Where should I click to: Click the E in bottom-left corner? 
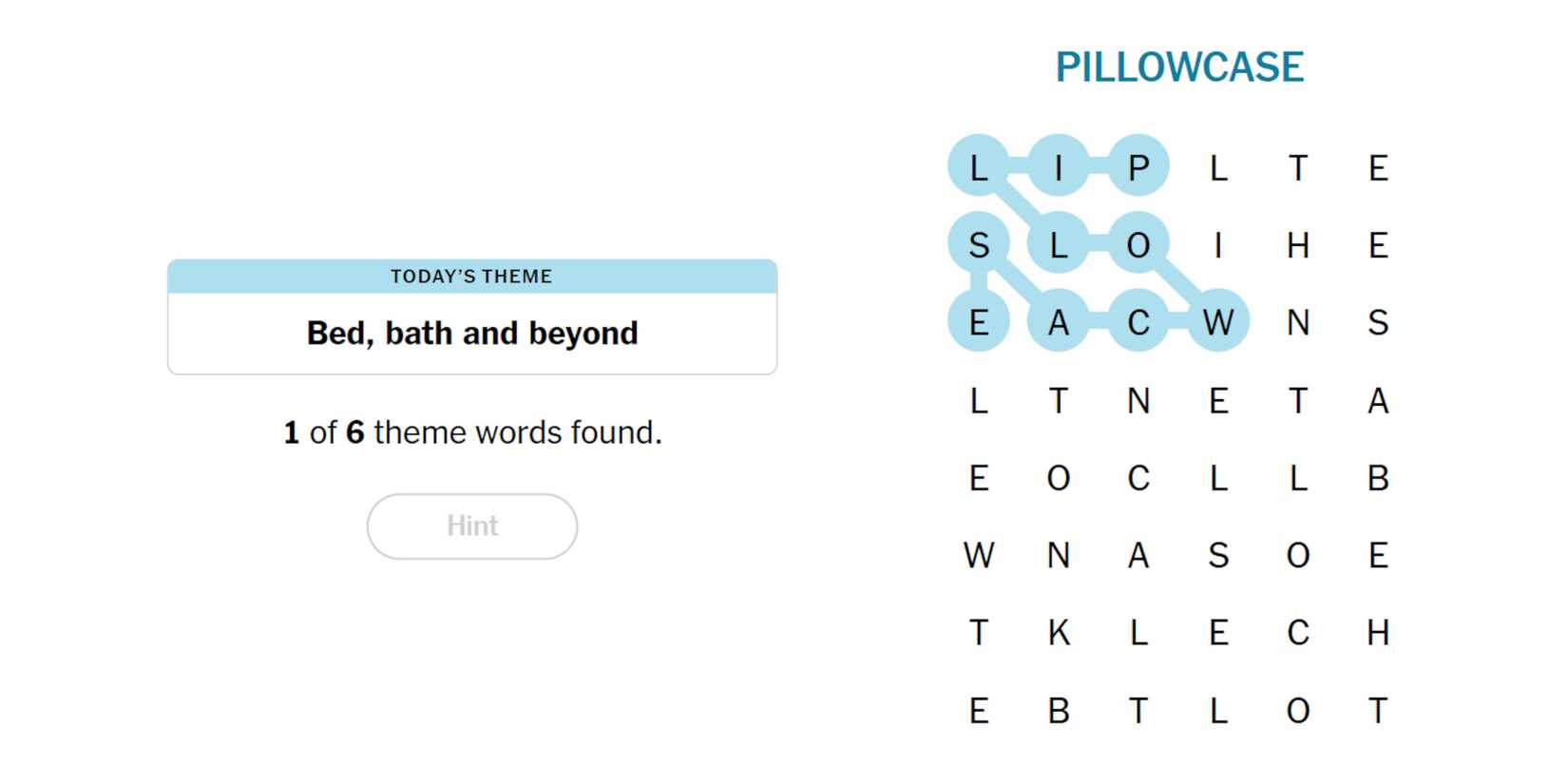pyautogui.click(x=978, y=710)
